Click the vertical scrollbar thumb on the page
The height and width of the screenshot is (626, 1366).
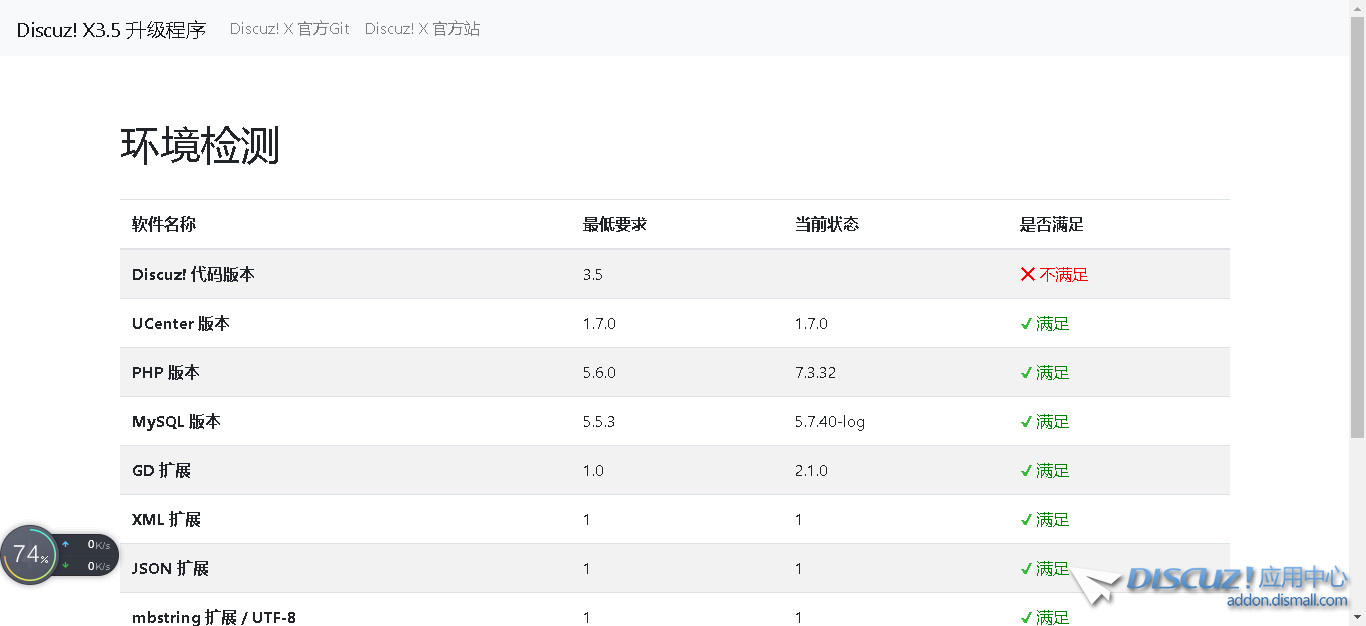[1357, 226]
